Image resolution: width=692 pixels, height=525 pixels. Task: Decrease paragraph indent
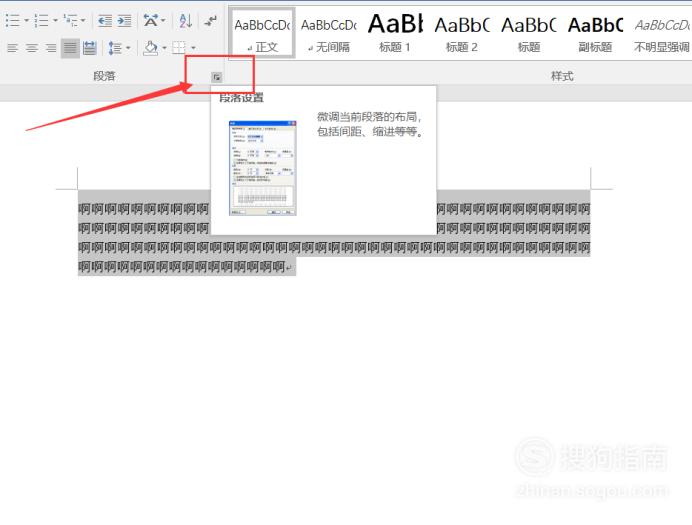coord(105,20)
